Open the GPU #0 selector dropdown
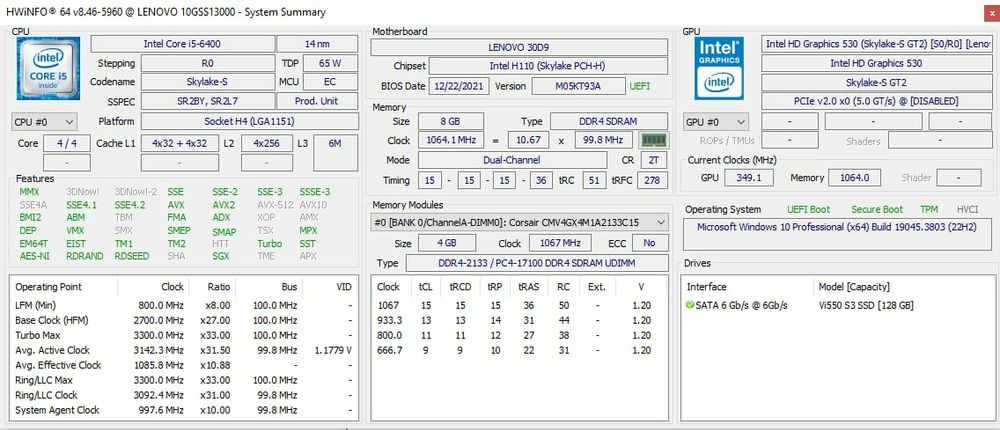 [715, 121]
